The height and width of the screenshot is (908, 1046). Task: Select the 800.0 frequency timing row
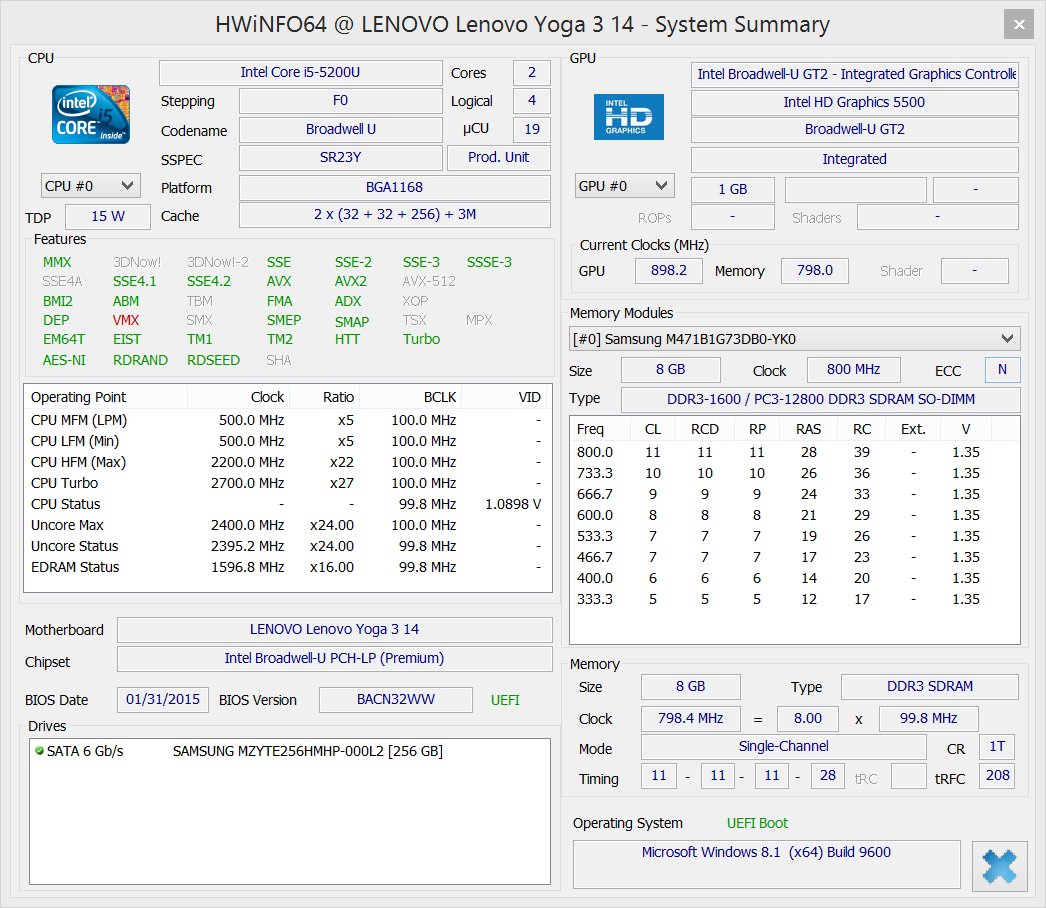[x=794, y=452]
